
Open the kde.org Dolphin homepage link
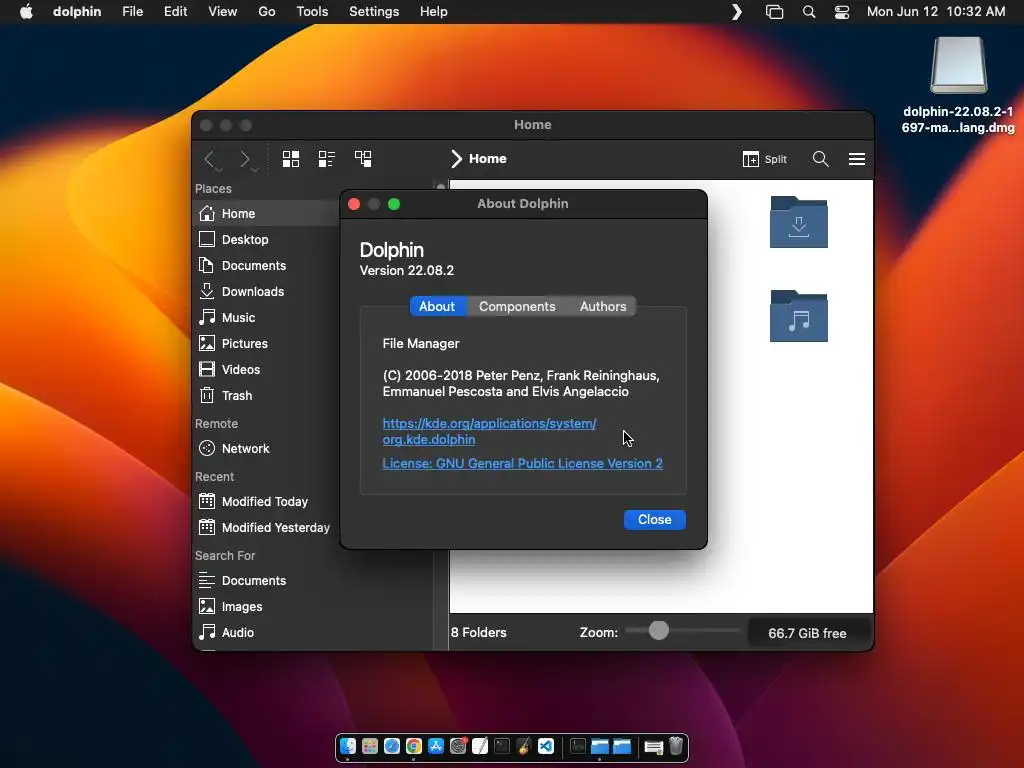point(489,432)
